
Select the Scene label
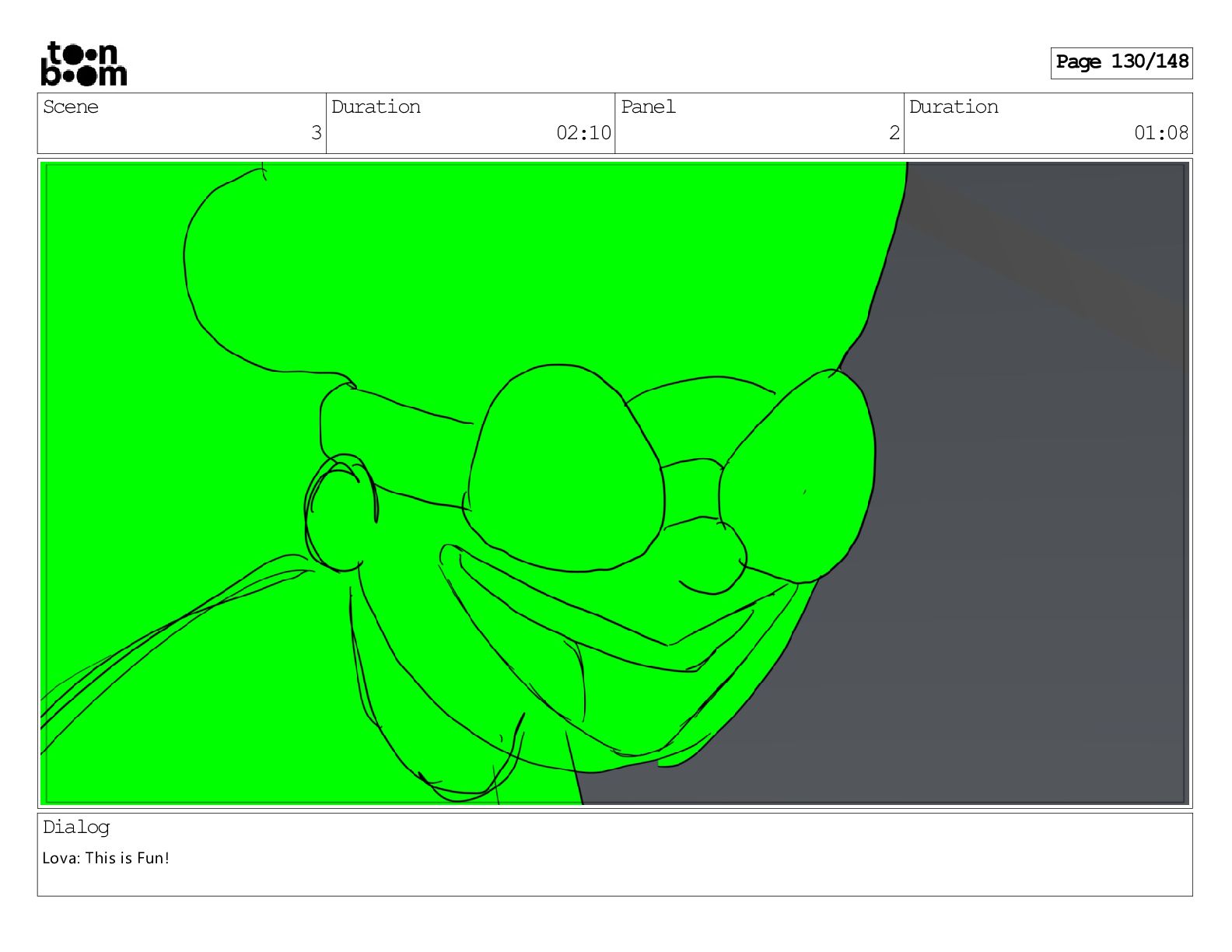pos(71,107)
